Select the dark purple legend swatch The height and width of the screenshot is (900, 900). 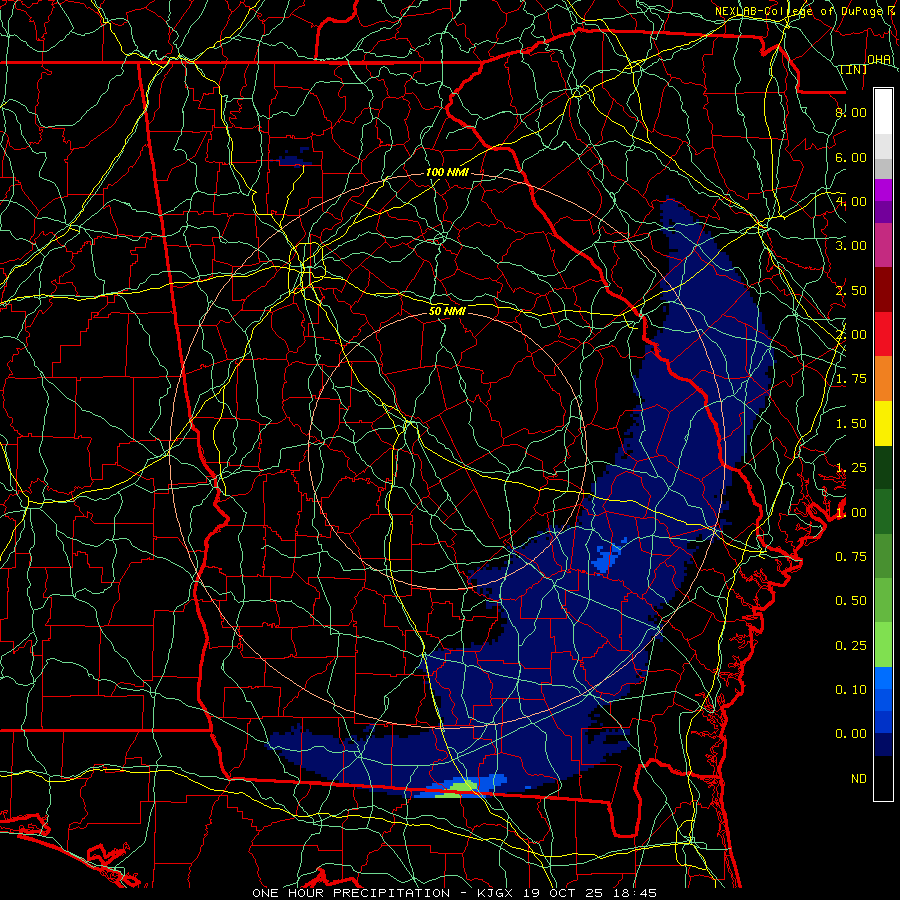click(883, 212)
